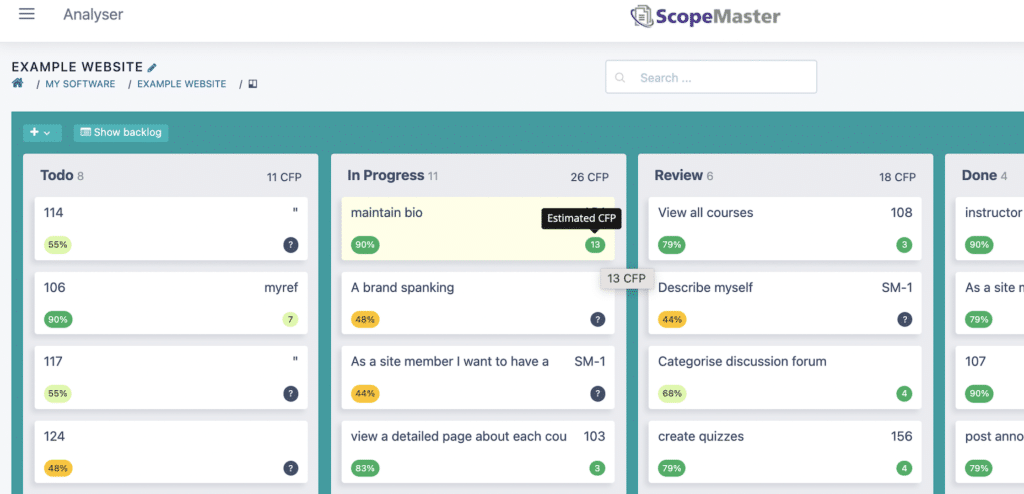Click the 90% badge on maintain bio card
This screenshot has height=494, width=1024.
(x=365, y=245)
